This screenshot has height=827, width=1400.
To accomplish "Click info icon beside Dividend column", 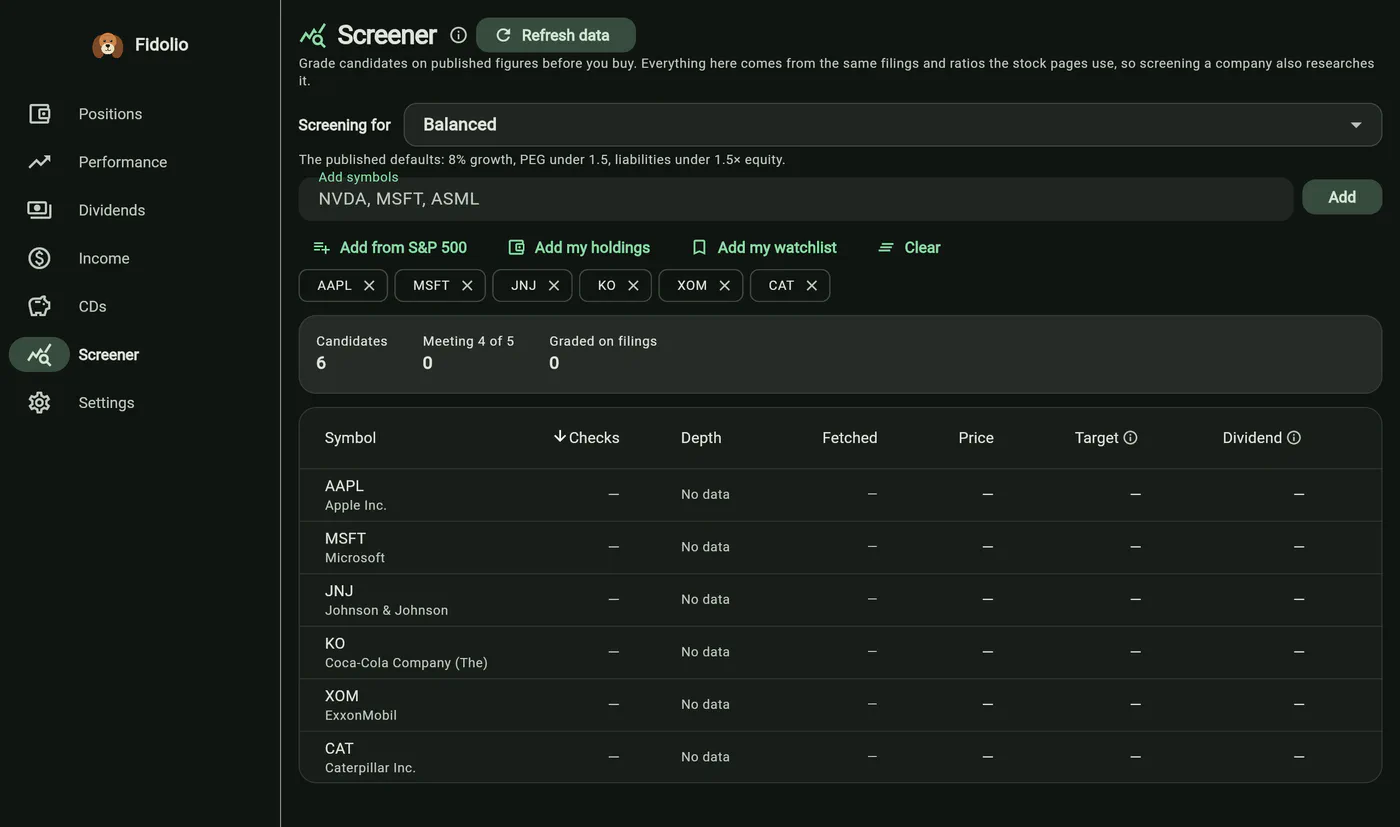I will click(1293, 437).
